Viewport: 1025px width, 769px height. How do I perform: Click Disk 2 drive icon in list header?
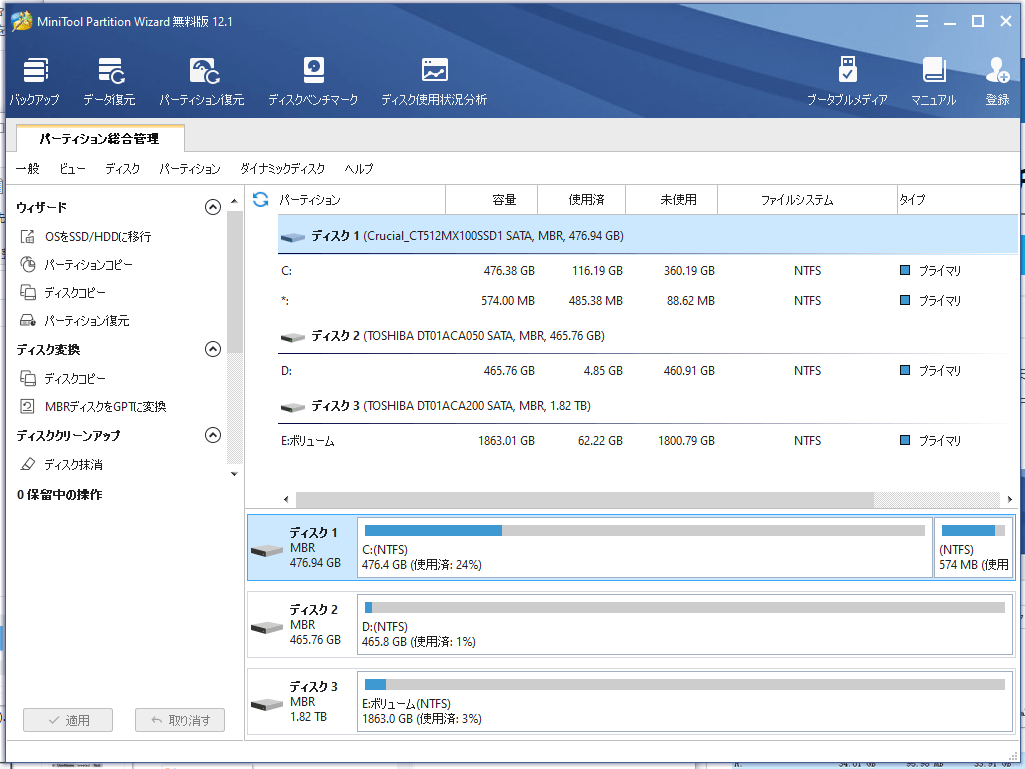click(x=293, y=337)
